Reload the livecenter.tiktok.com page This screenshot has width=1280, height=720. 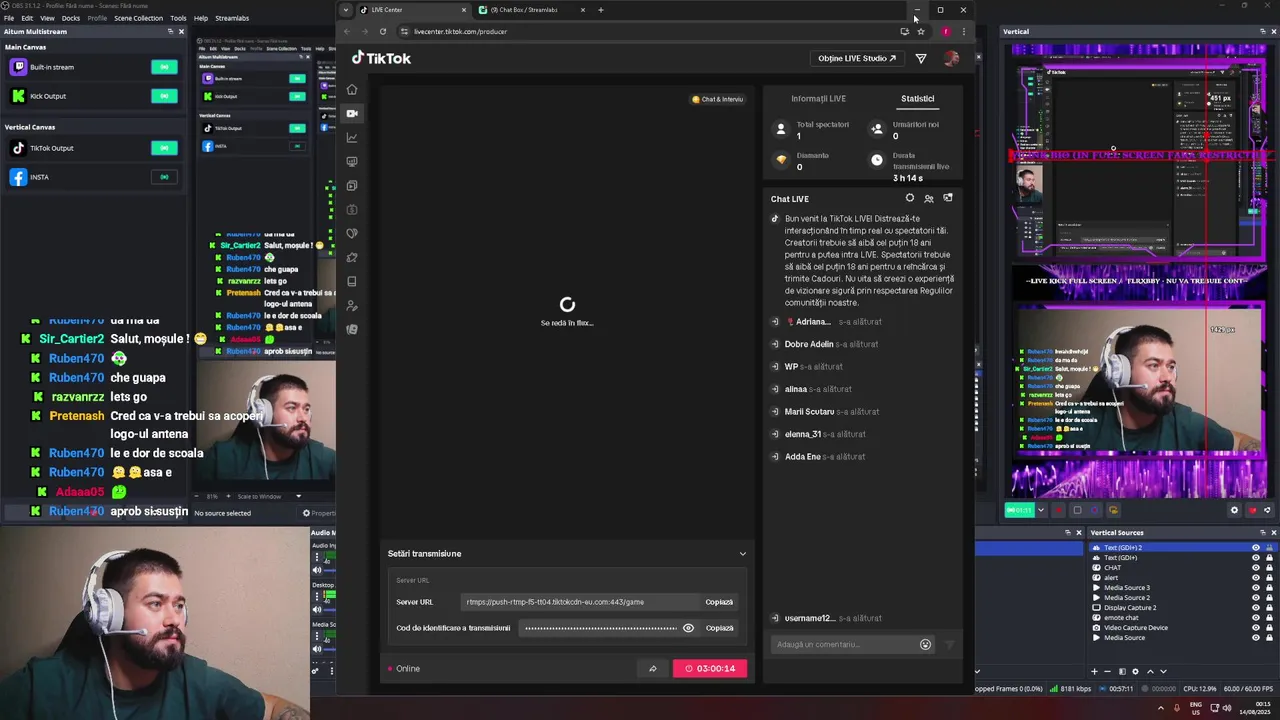tap(382, 31)
